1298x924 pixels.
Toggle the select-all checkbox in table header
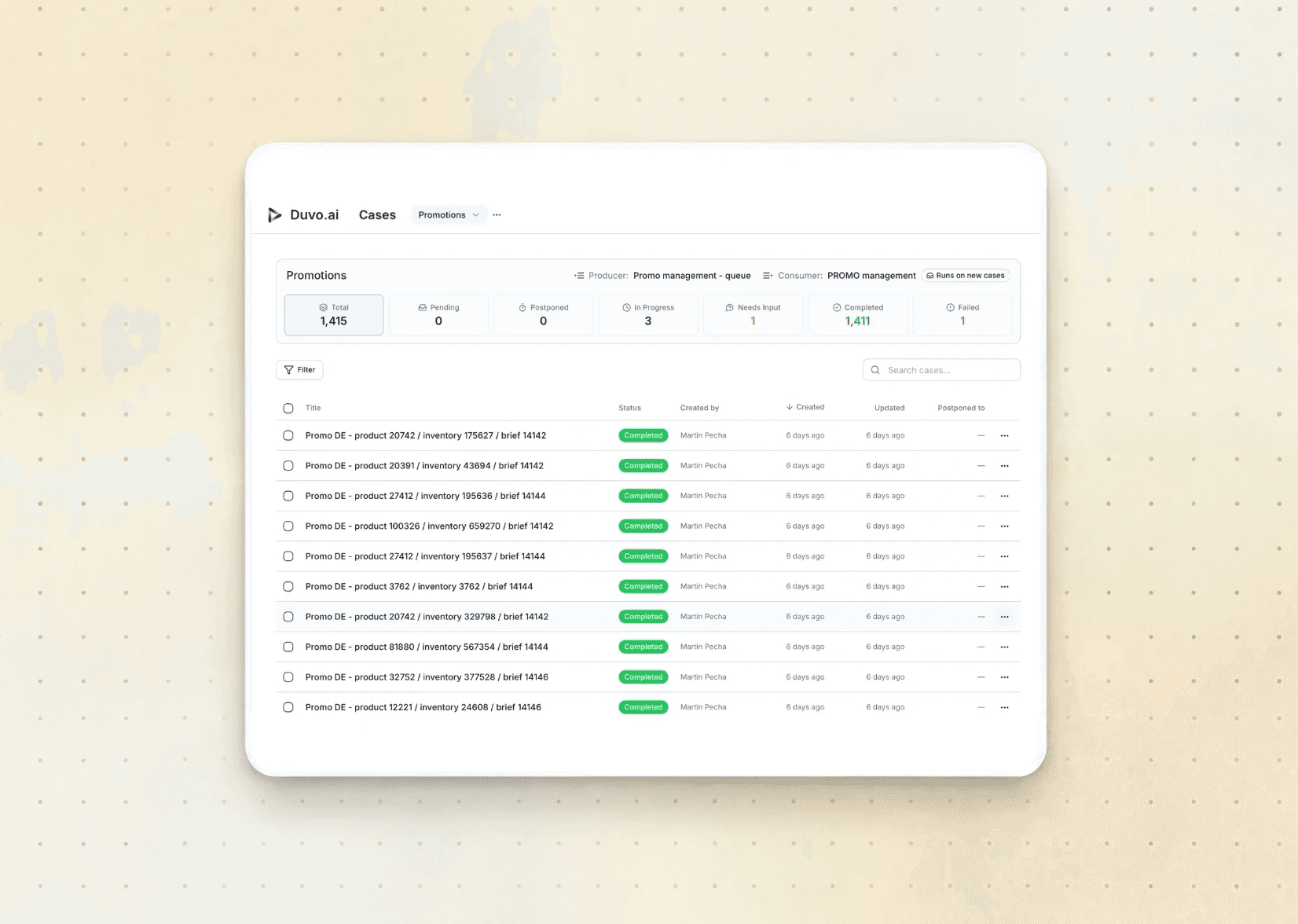(x=288, y=408)
